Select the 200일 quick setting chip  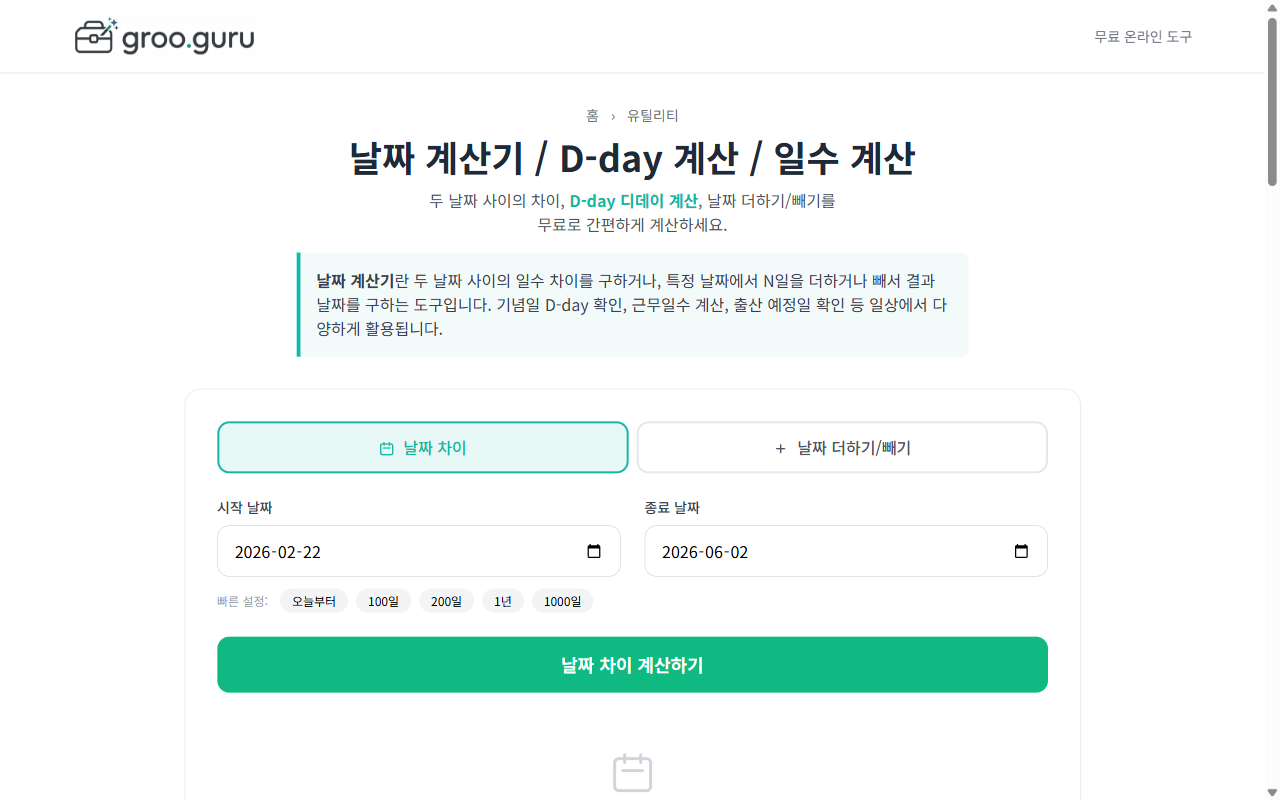[446, 601]
